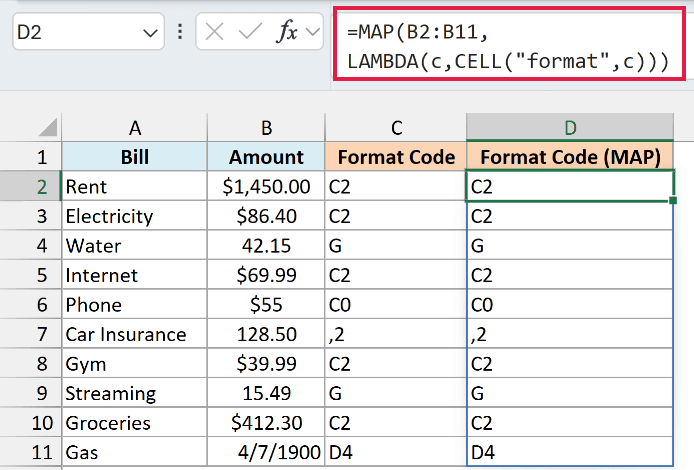Image resolution: width=694 pixels, height=470 pixels.
Task: Select the Streaming row G cell in column D
Action: 570,393
